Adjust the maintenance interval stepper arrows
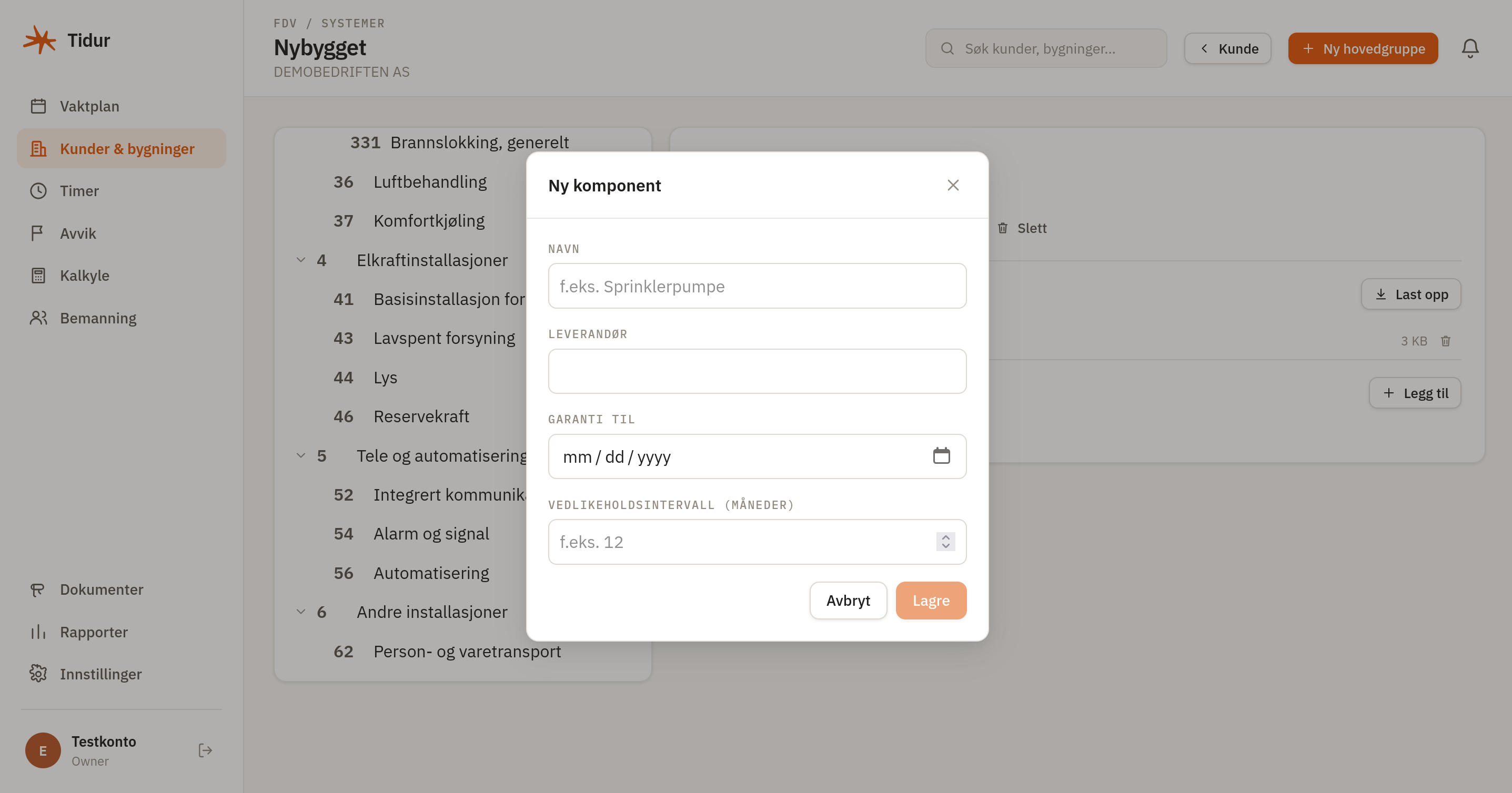 tap(945, 542)
